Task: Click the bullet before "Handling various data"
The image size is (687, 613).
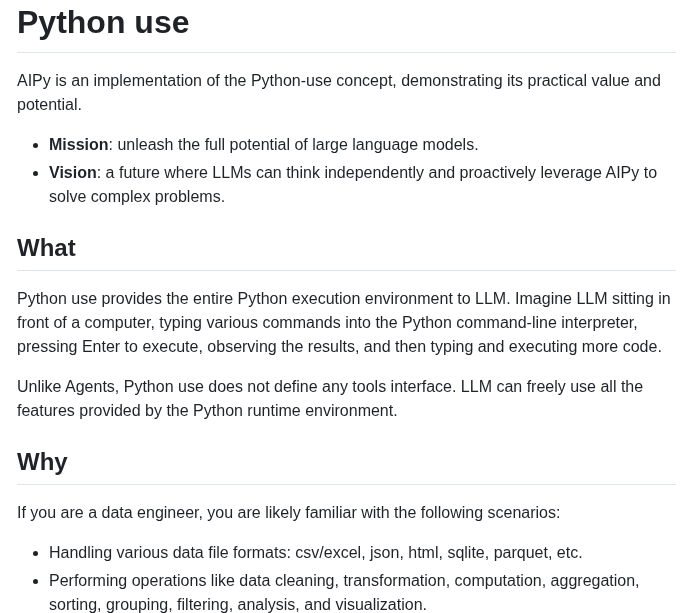Action: pos(36,553)
